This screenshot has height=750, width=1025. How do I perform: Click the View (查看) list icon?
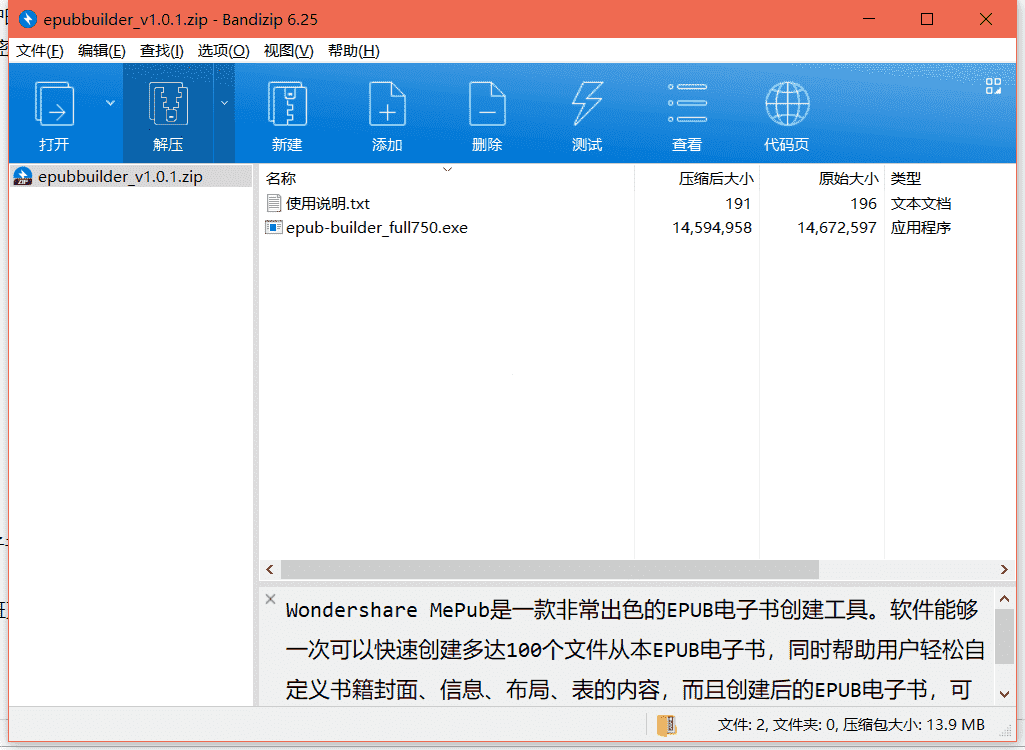click(x=687, y=103)
